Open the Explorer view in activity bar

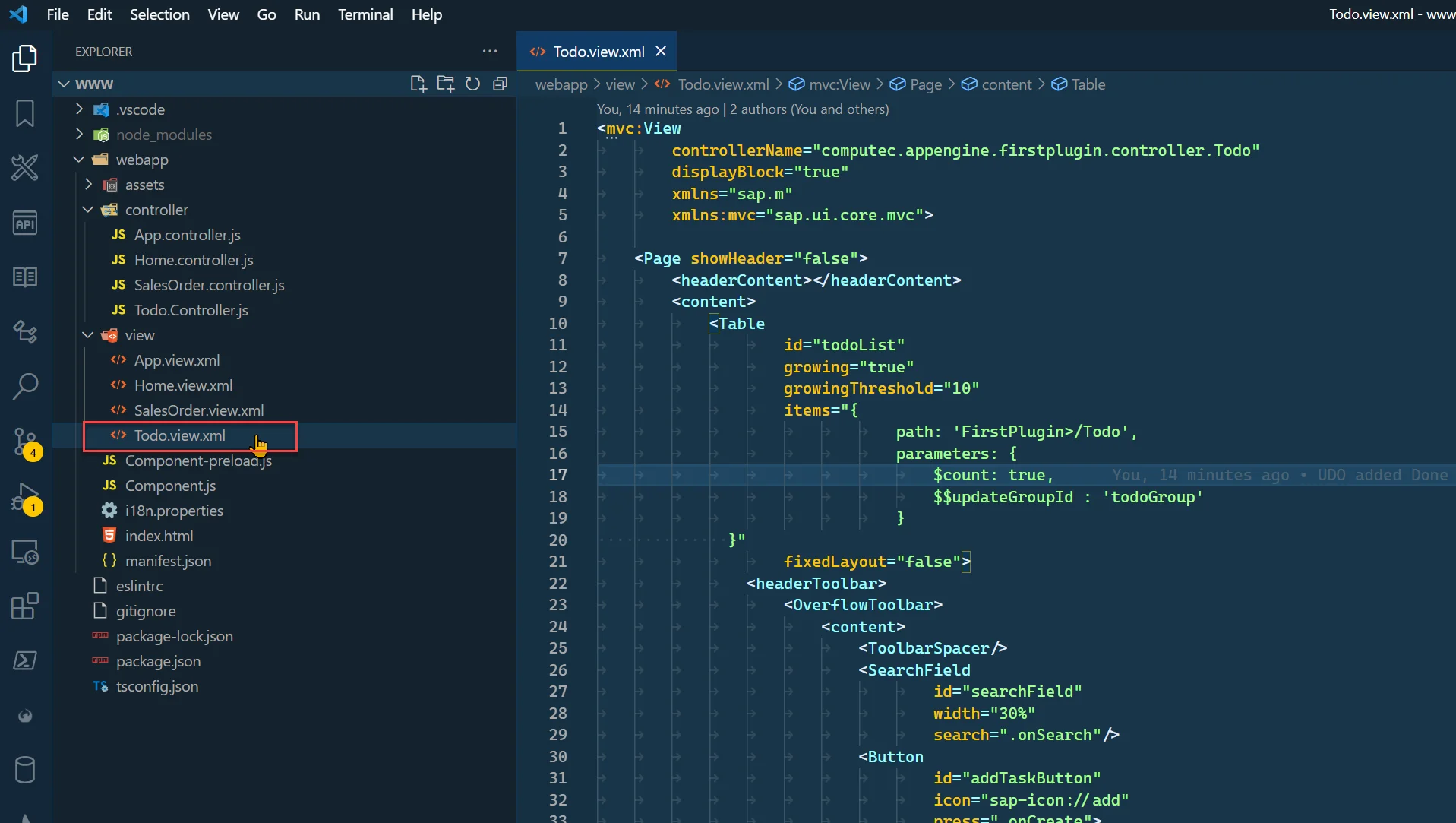25,59
